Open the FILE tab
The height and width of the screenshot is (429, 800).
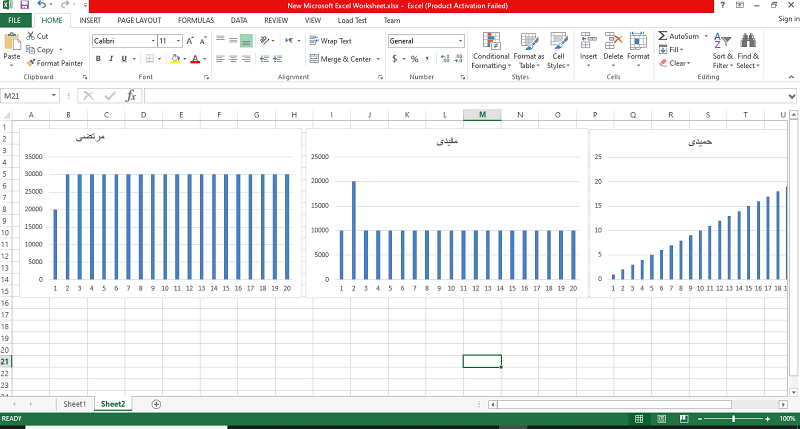15,20
